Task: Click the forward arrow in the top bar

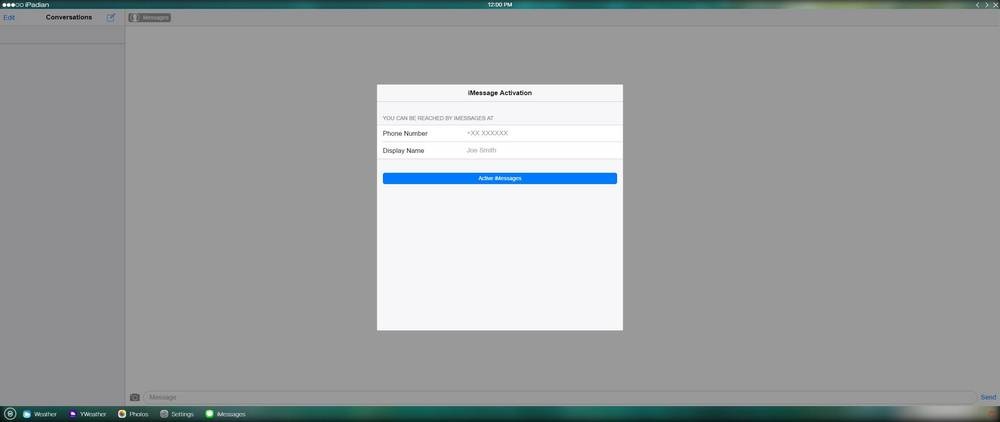Action: 987,4
